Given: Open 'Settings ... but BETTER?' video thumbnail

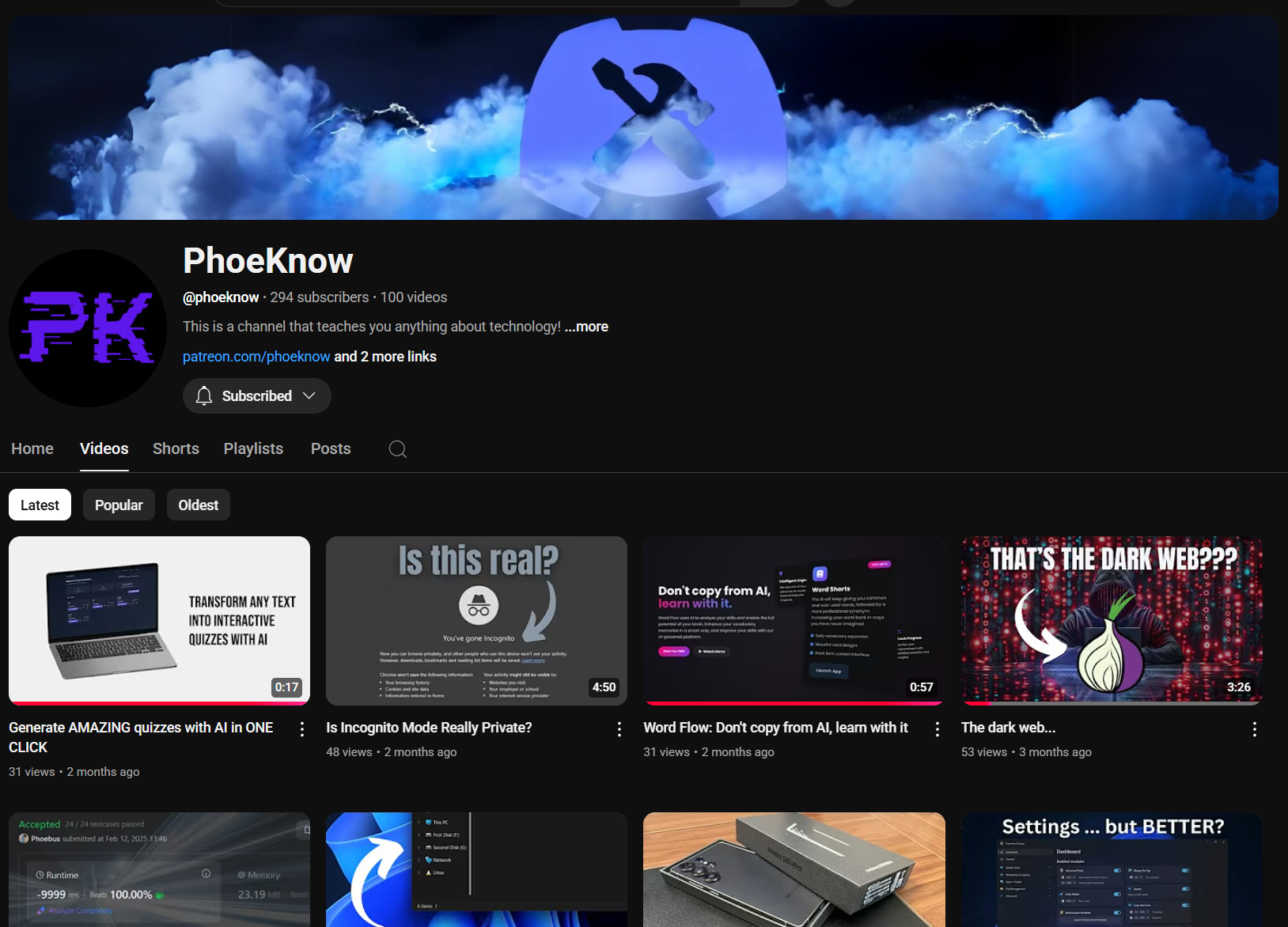Looking at the screenshot, I should (1112, 870).
